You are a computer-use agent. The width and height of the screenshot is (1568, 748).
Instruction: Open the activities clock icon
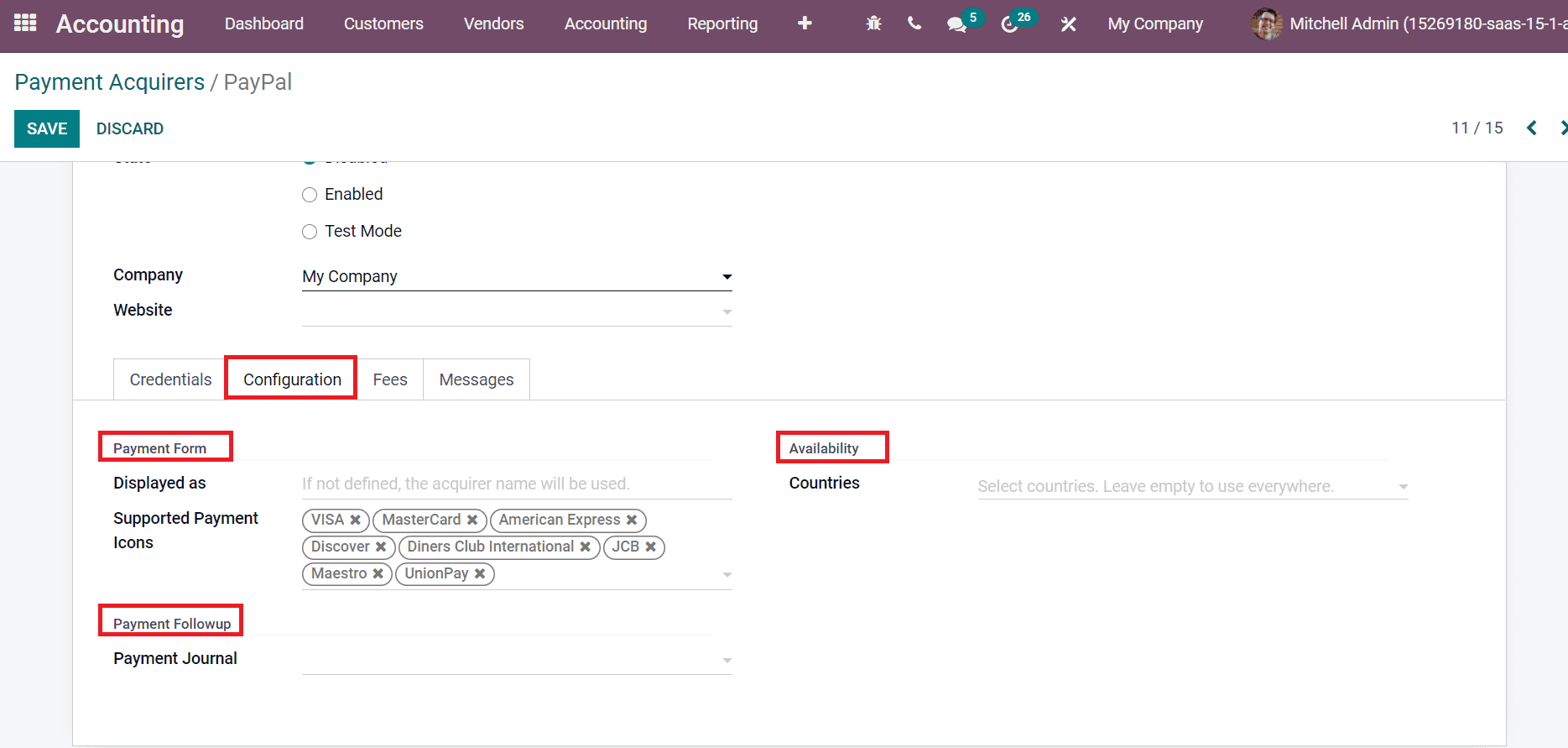click(x=1009, y=24)
